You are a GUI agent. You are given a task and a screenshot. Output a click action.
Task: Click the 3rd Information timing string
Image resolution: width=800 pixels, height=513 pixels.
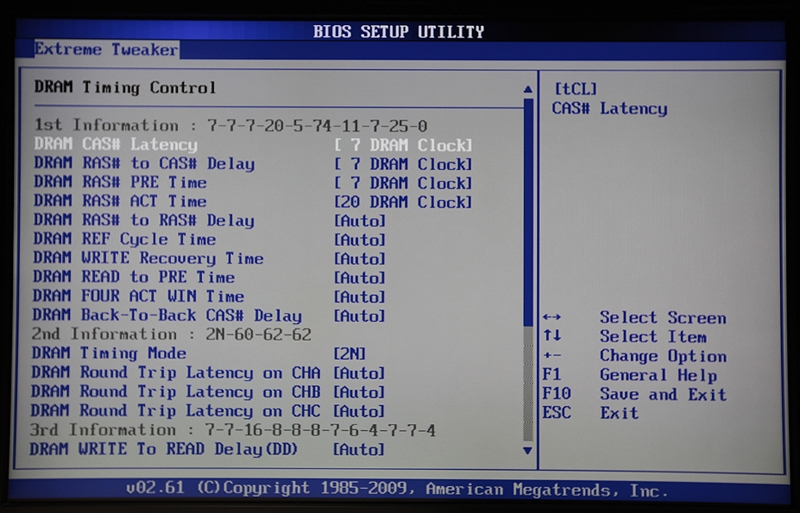coord(320,430)
